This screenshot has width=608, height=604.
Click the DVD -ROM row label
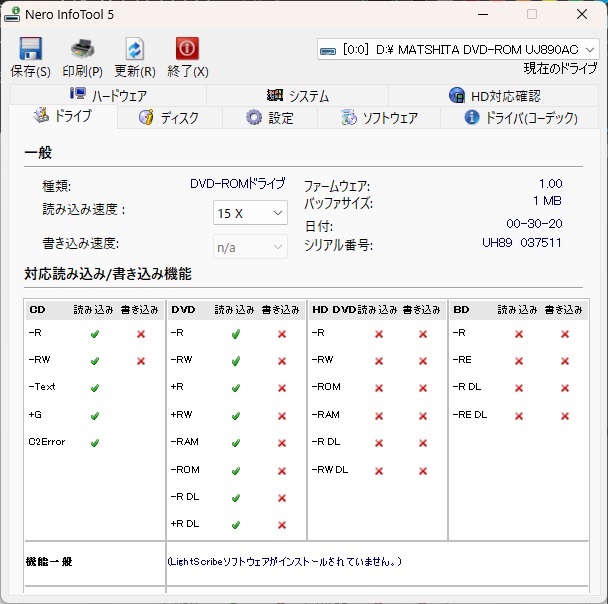tap(185, 469)
